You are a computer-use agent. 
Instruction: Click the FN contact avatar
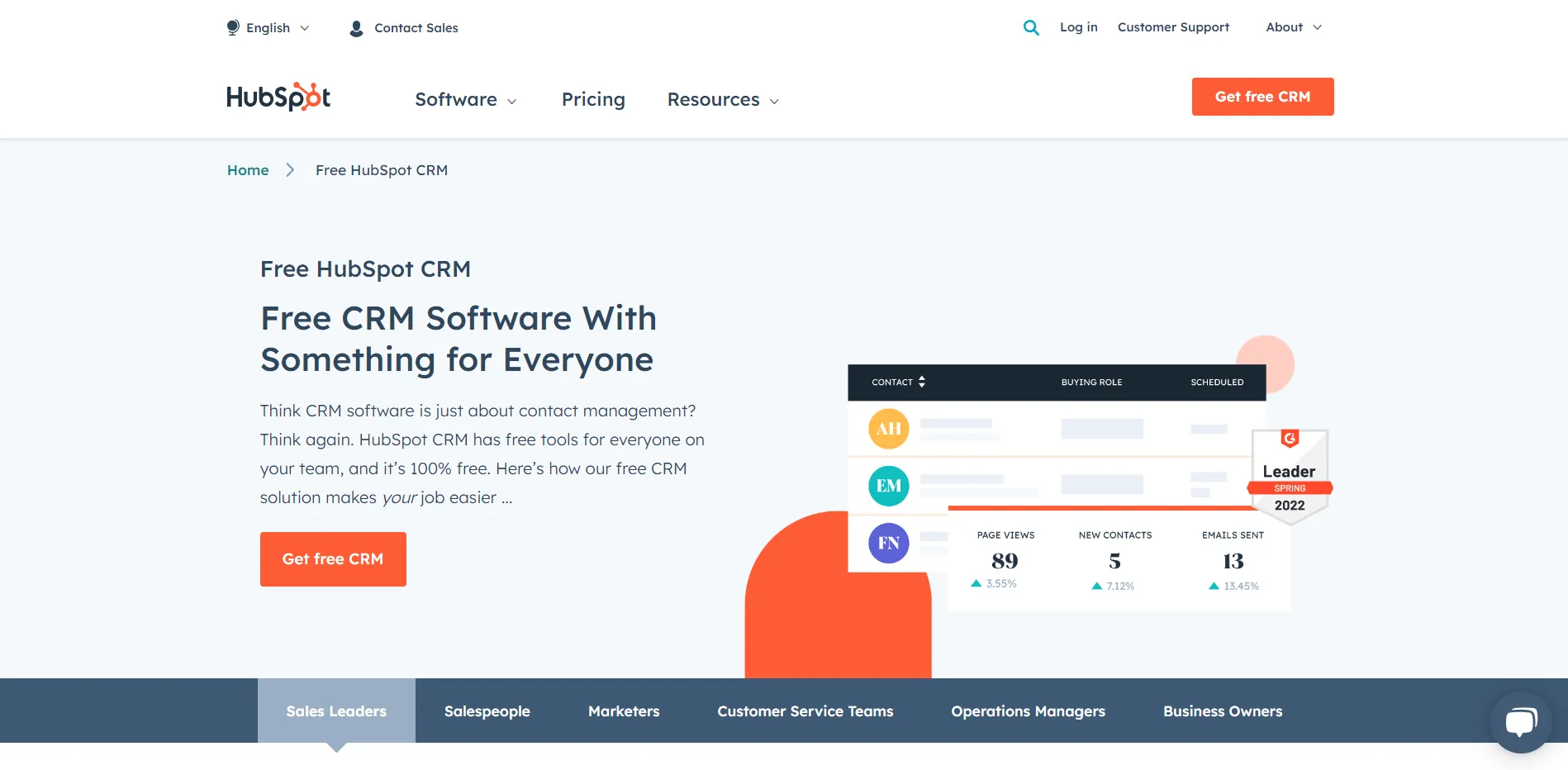click(889, 543)
